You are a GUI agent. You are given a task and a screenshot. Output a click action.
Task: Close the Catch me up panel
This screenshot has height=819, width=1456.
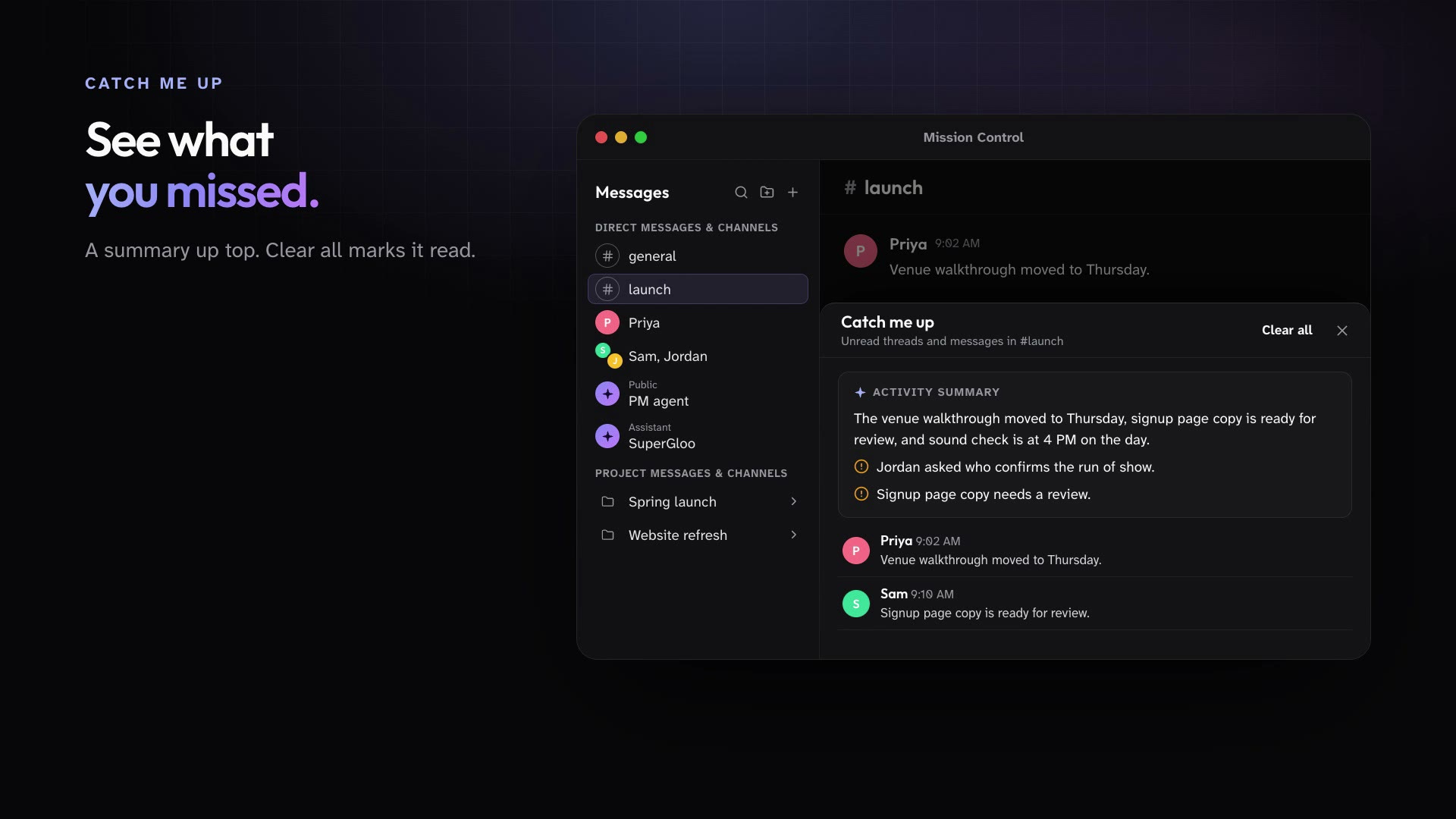(1342, 331)
